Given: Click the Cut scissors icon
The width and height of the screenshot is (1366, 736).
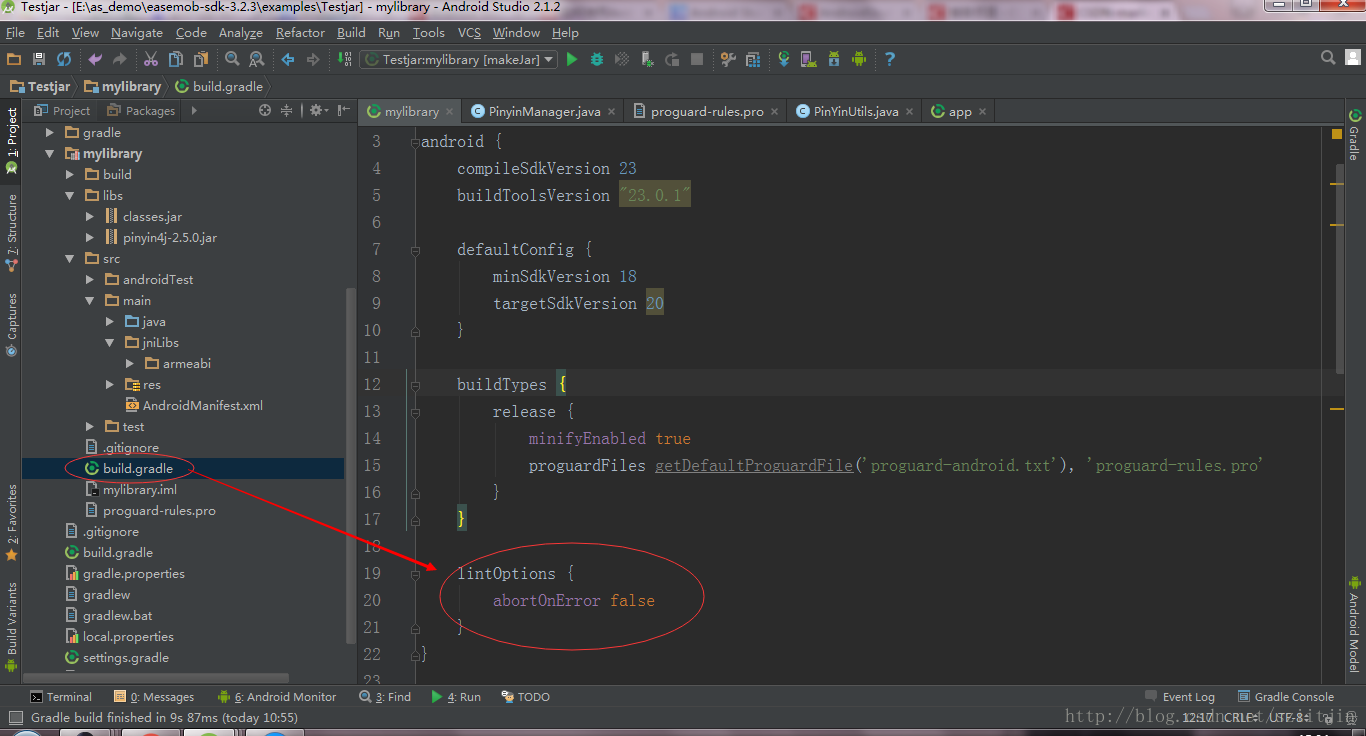Looking at the screenshot, I should 151,59.
